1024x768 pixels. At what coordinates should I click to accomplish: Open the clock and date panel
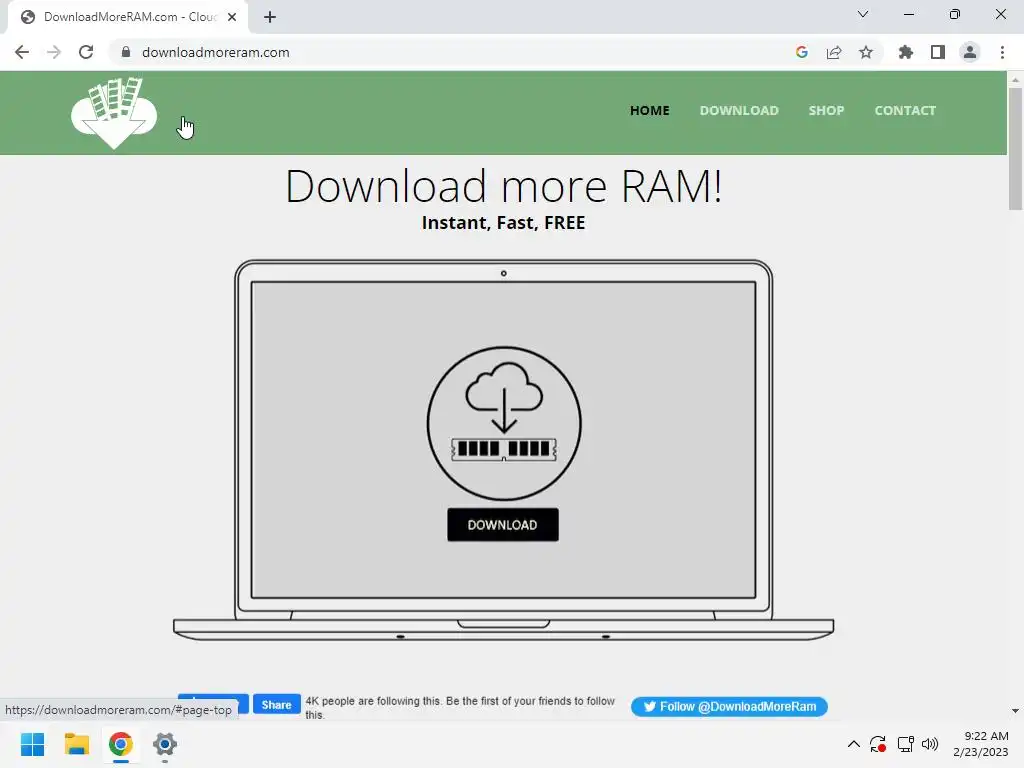(980, 744)
